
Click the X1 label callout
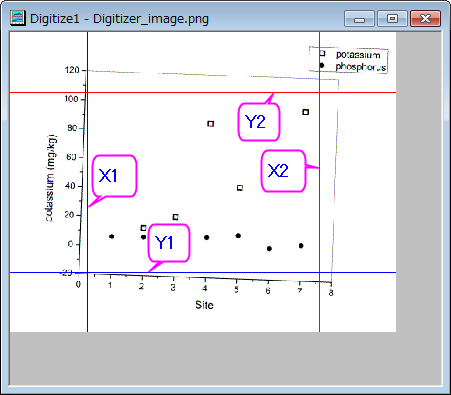tap(114, 176)
